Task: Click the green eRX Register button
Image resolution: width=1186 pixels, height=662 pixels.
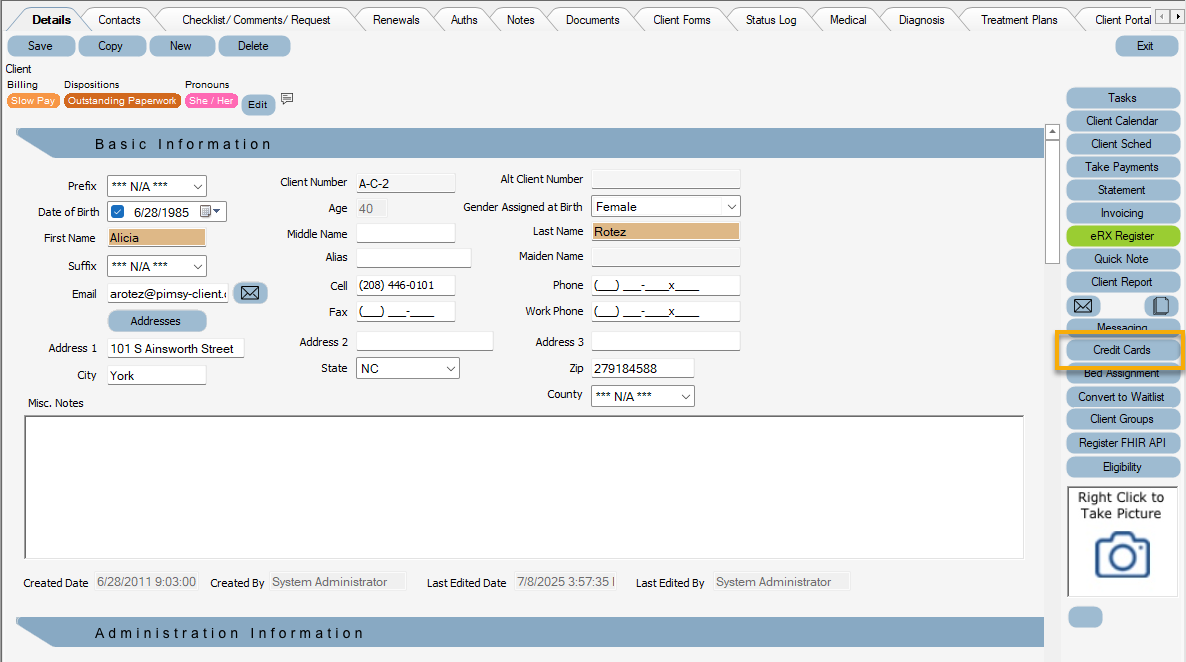Action: click(x=1123, y=235)
